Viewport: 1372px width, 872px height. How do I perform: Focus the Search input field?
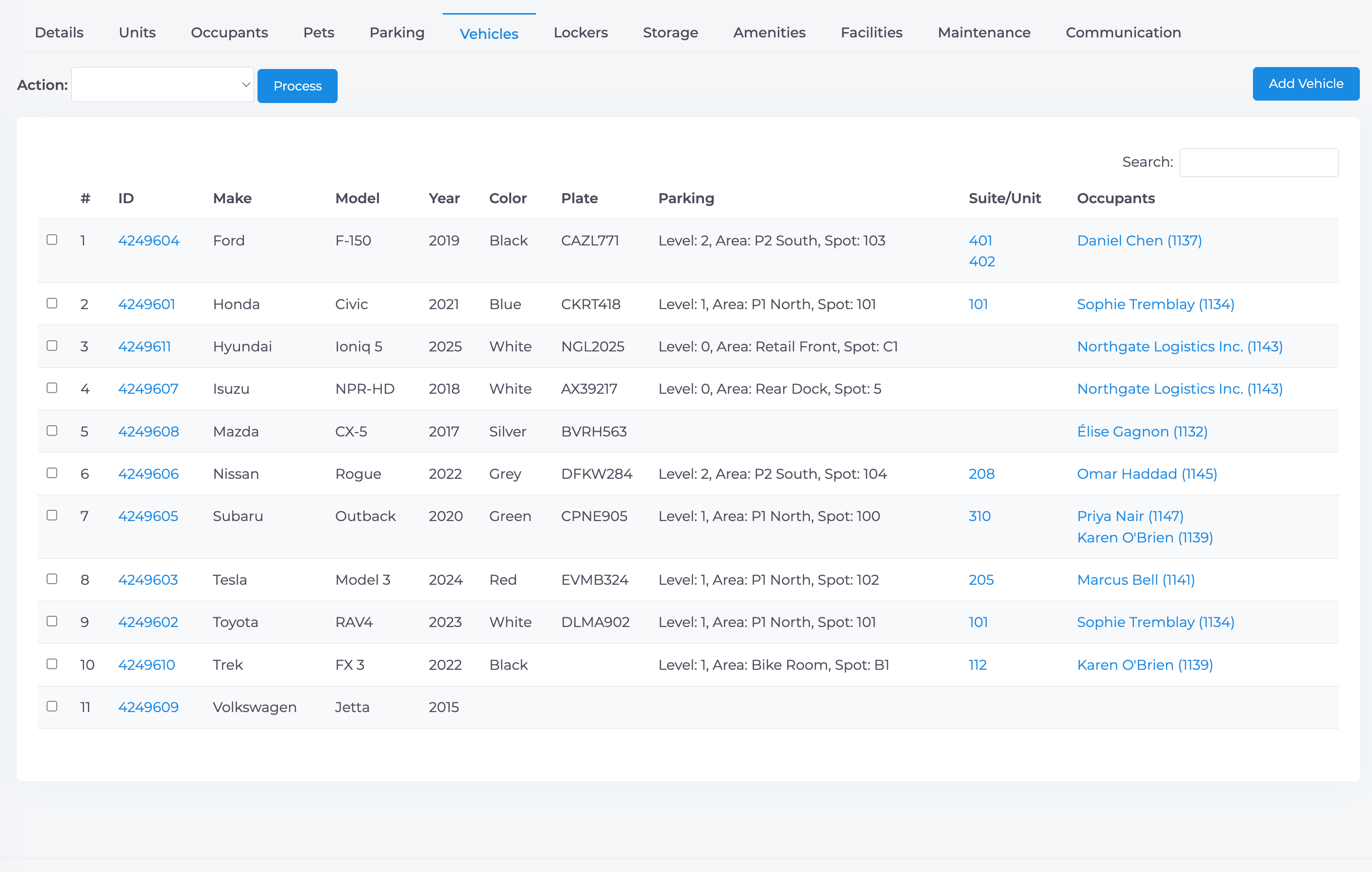1259,162
